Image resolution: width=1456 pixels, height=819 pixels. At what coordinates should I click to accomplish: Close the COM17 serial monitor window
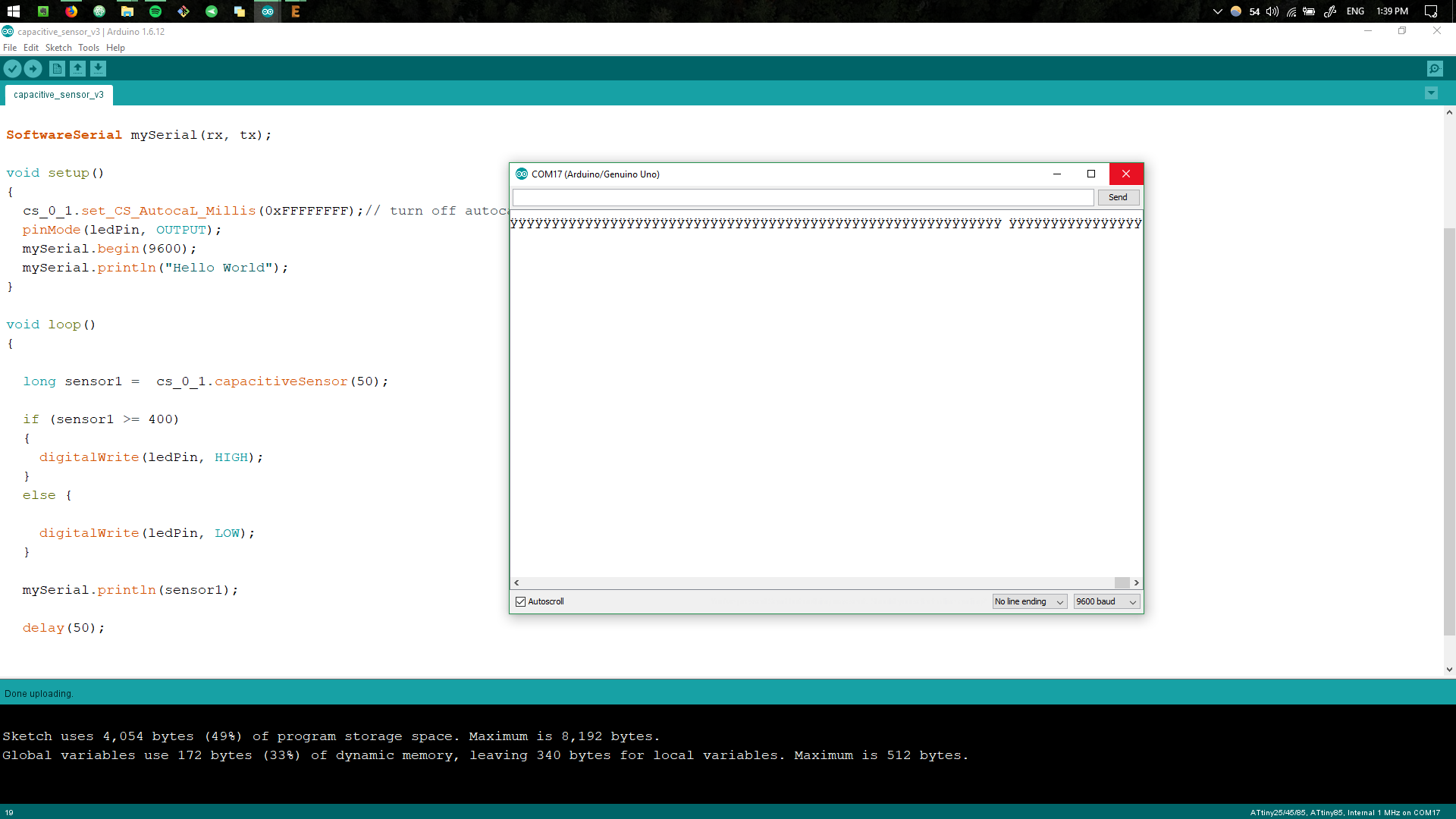[x=1126, y=174]
